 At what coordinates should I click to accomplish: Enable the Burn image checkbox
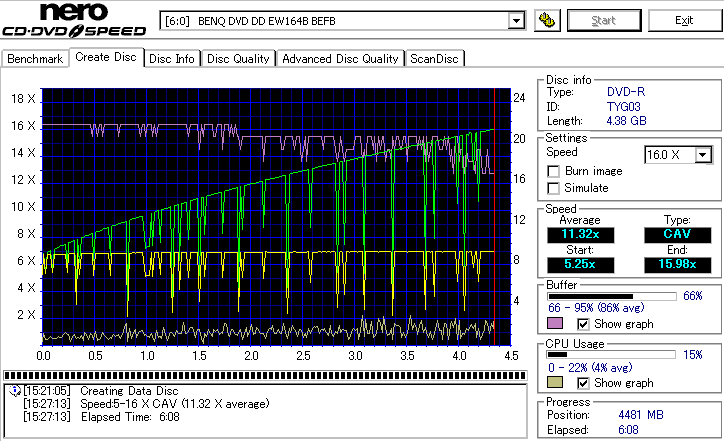[x=553, y=171]
